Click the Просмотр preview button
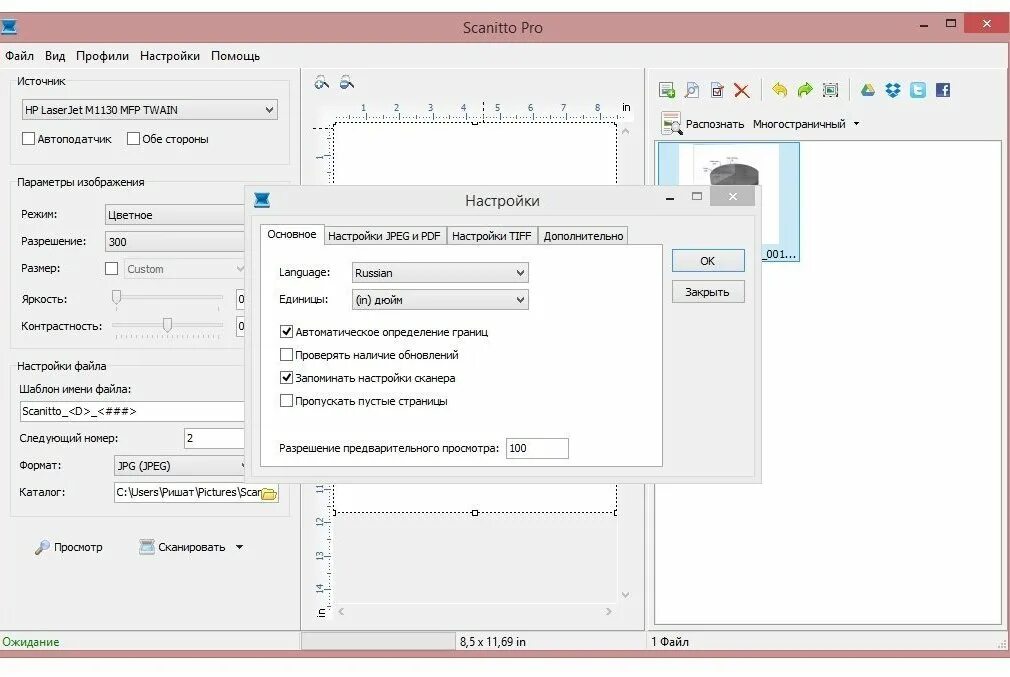Image resolution: width=1010 pixels, height=677 pixels. [x=68, y=547]
